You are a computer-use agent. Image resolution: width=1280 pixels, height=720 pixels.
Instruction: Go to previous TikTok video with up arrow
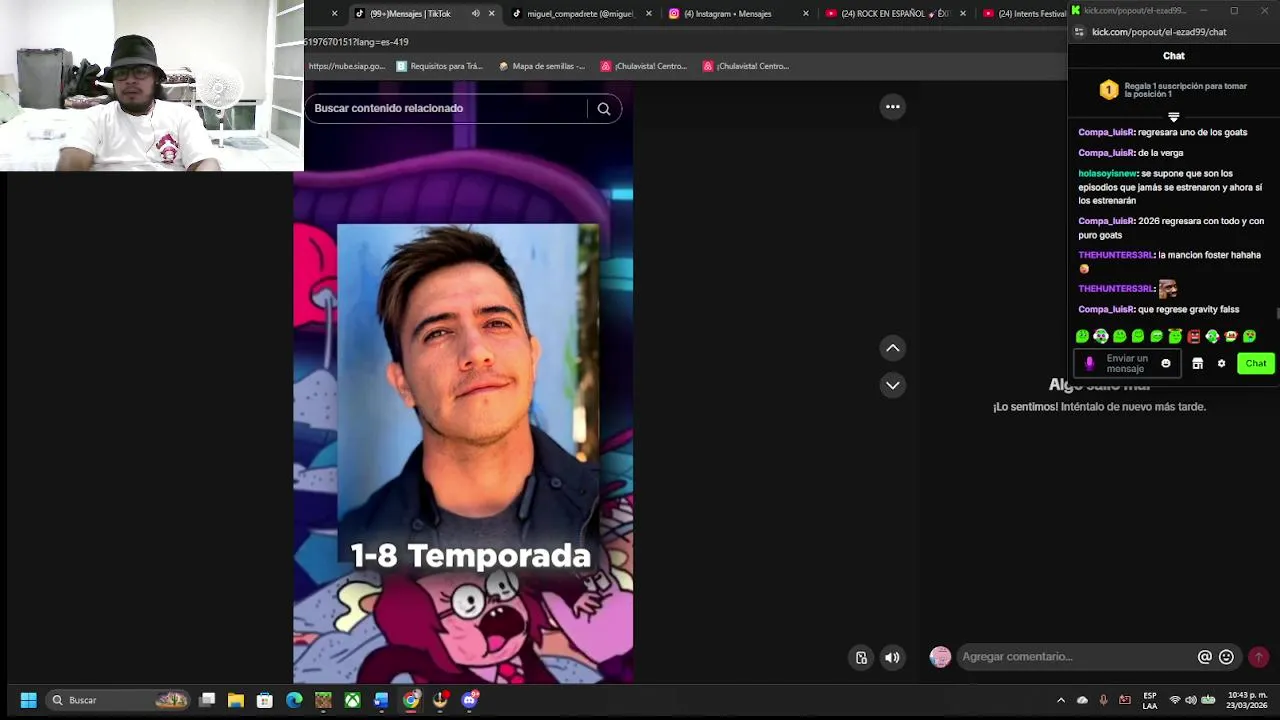coord(893,348)
